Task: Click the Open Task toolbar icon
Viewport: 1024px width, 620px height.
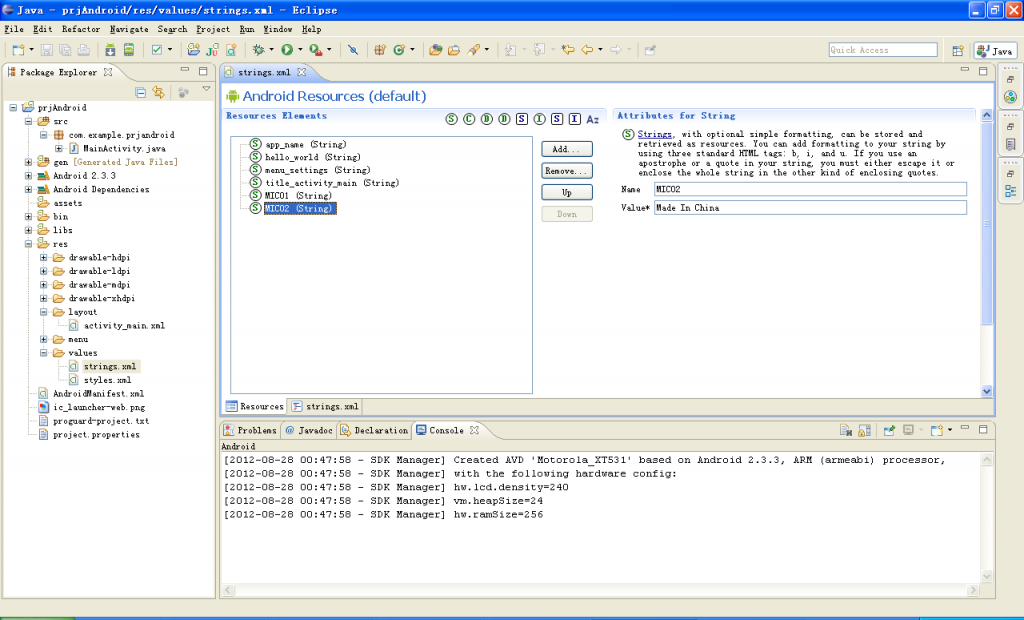Action: (454, 50)
